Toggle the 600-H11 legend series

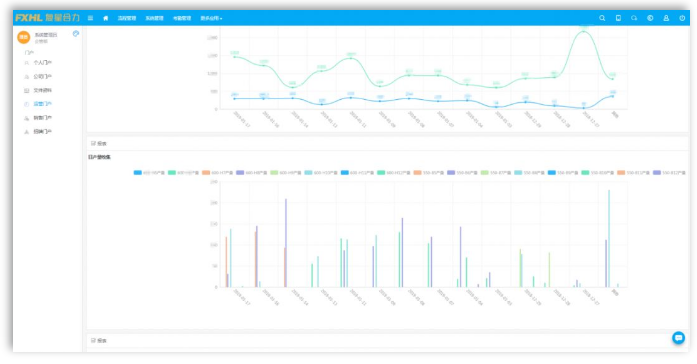(357, 172)
